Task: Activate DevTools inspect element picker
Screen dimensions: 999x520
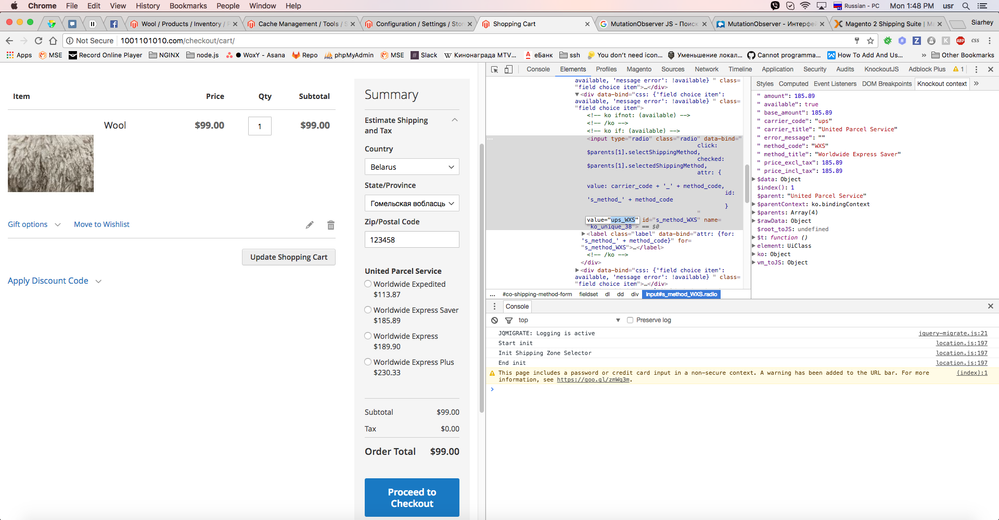Action: click(496, 69)
